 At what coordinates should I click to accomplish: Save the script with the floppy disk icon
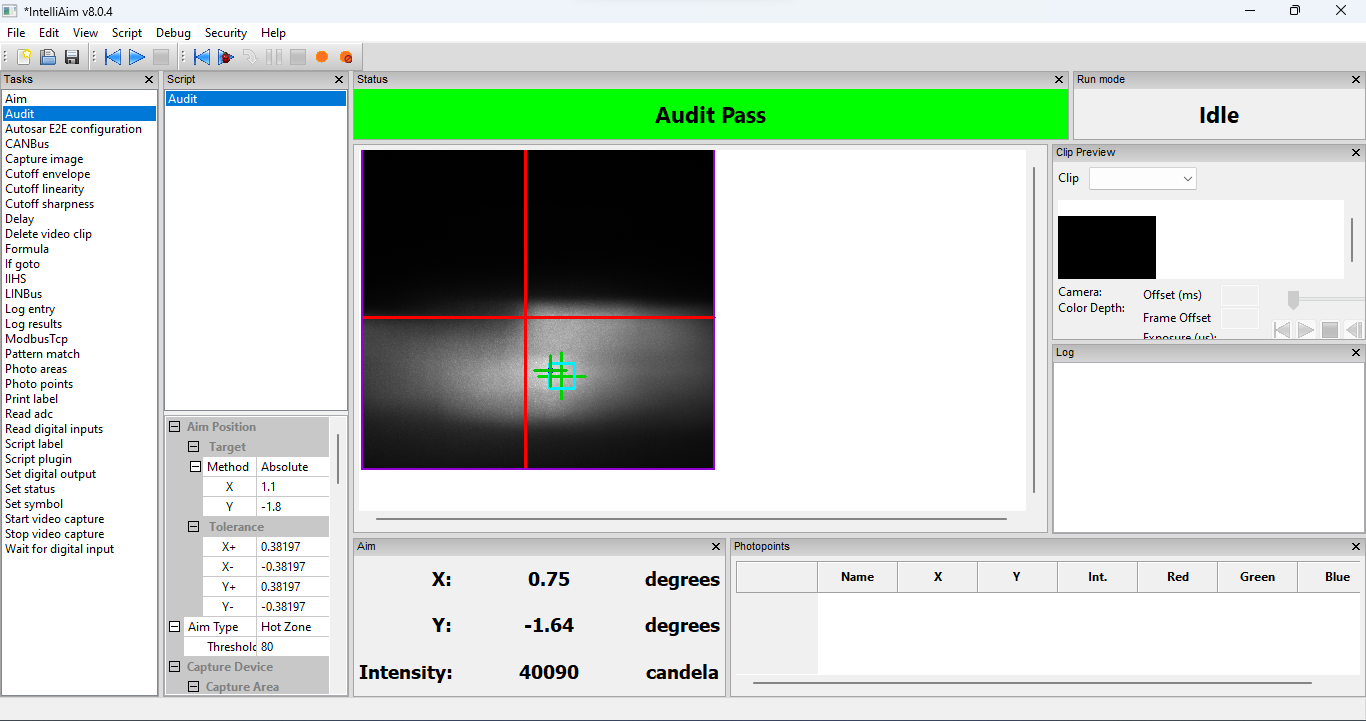71,57
